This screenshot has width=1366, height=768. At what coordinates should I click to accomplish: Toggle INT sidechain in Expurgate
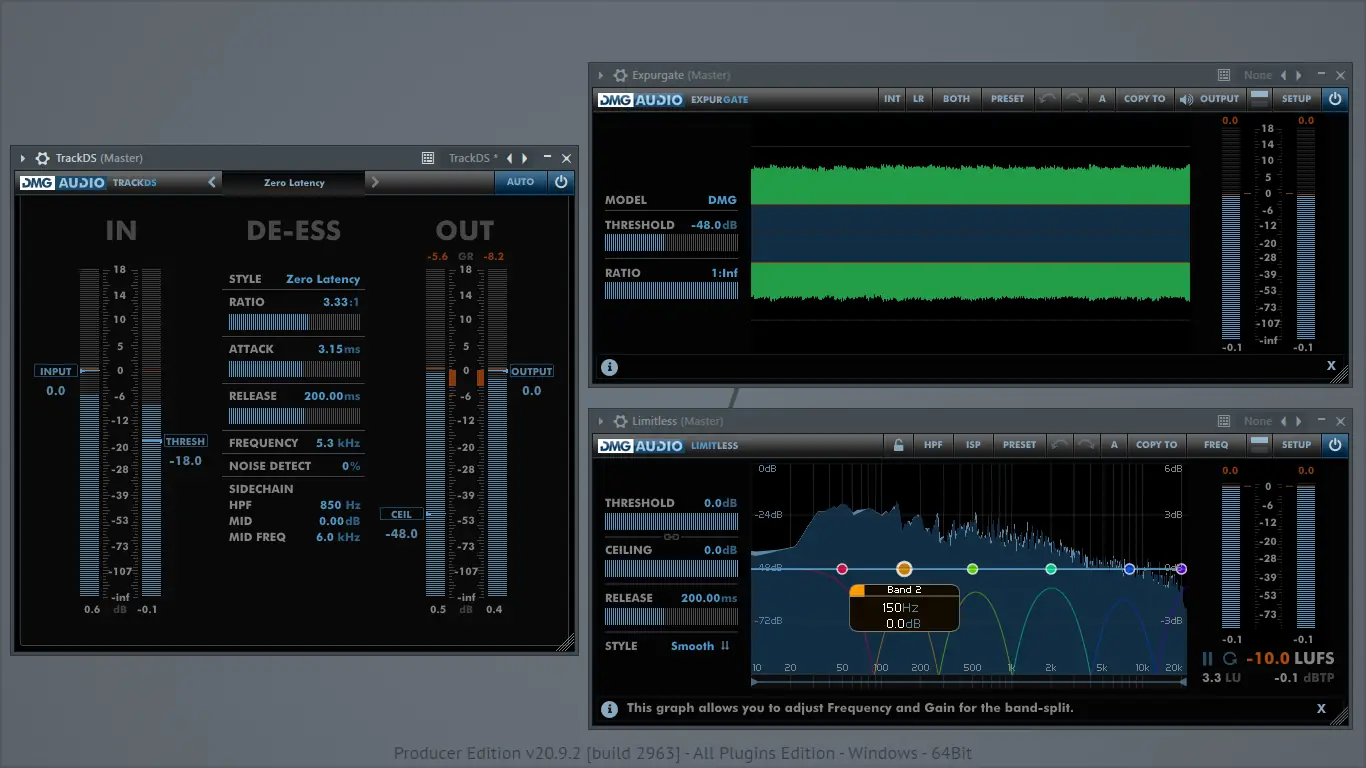point(892,99)
